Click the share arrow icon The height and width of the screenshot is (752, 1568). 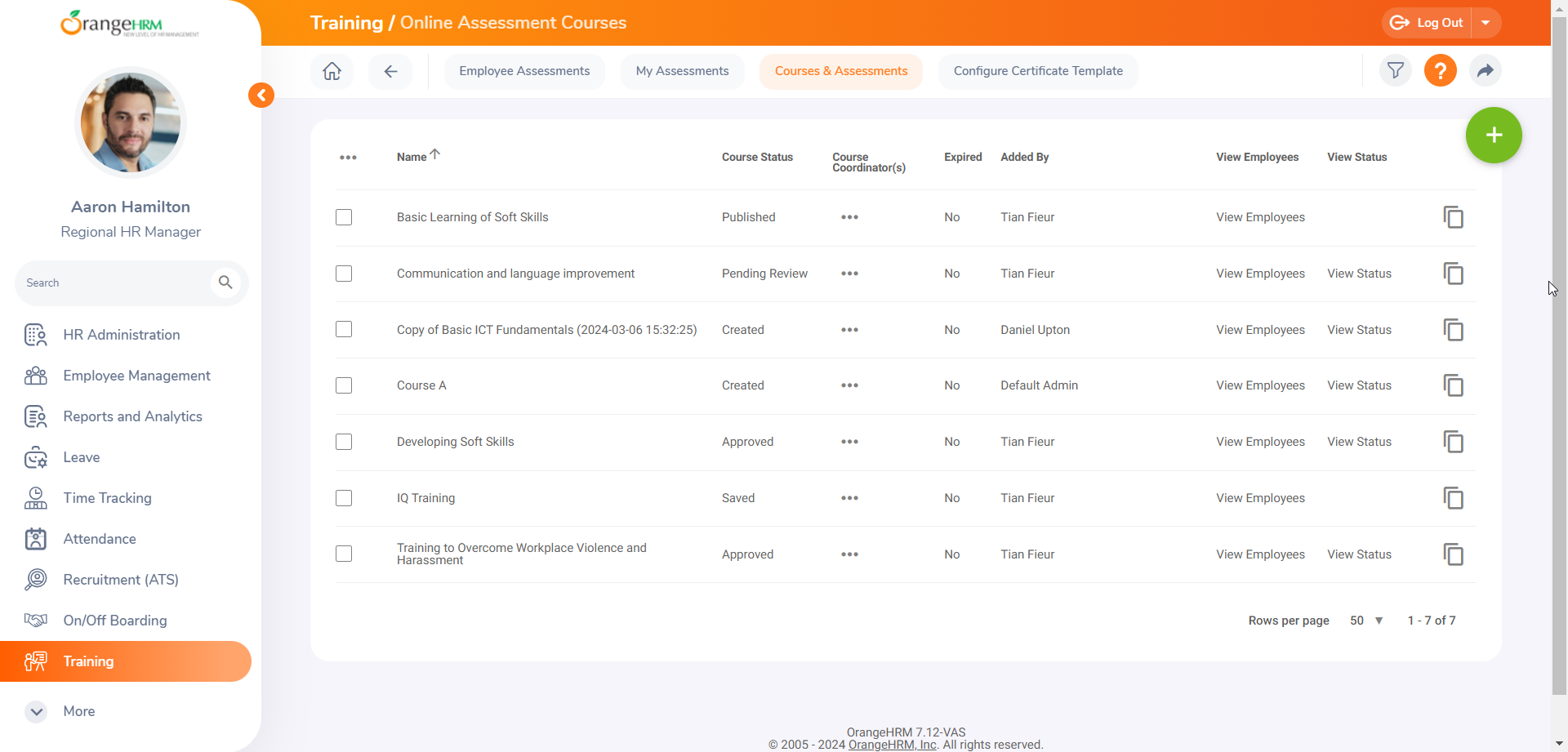(x=1485, y=71)
